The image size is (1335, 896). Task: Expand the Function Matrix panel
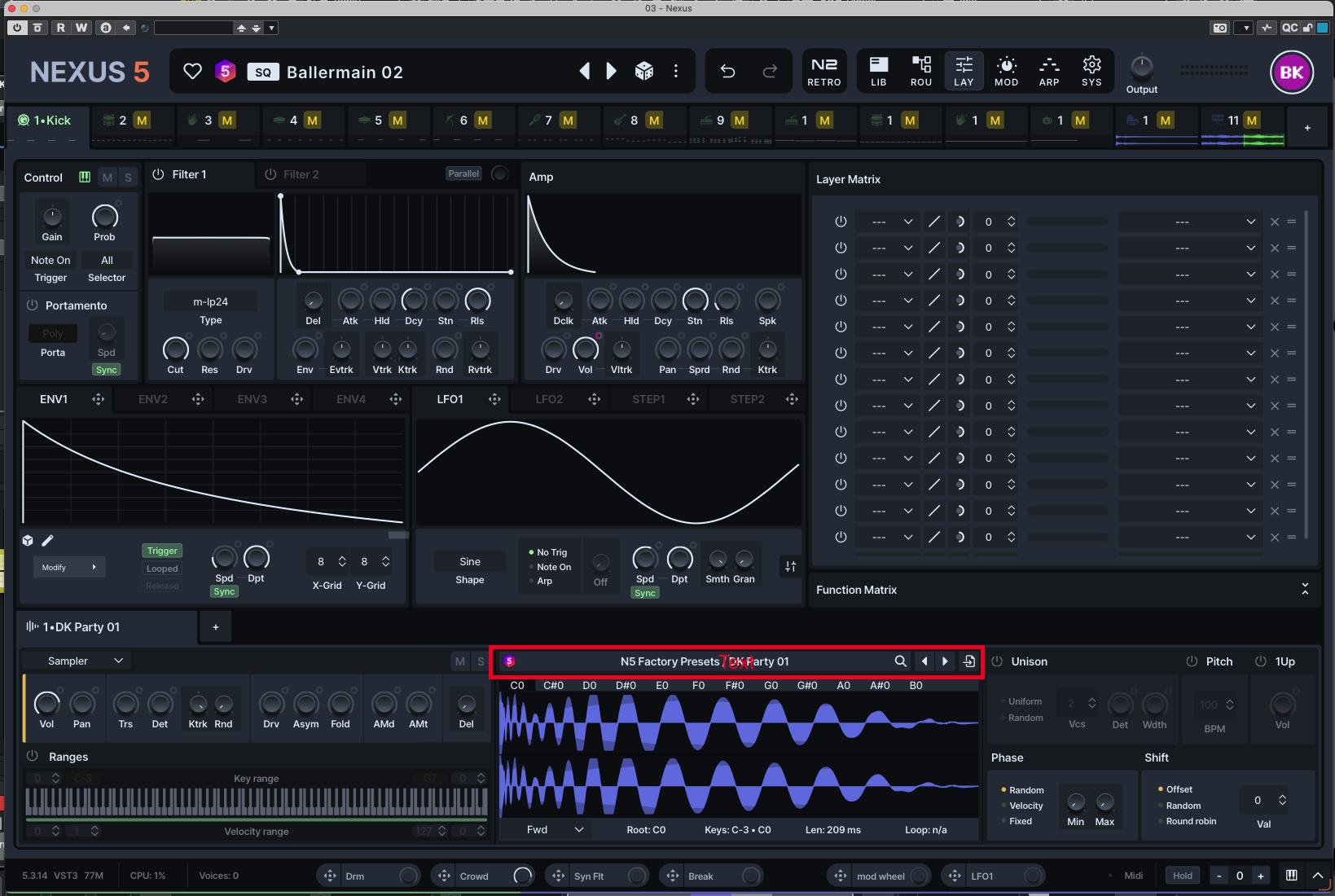click(1304, 589)
